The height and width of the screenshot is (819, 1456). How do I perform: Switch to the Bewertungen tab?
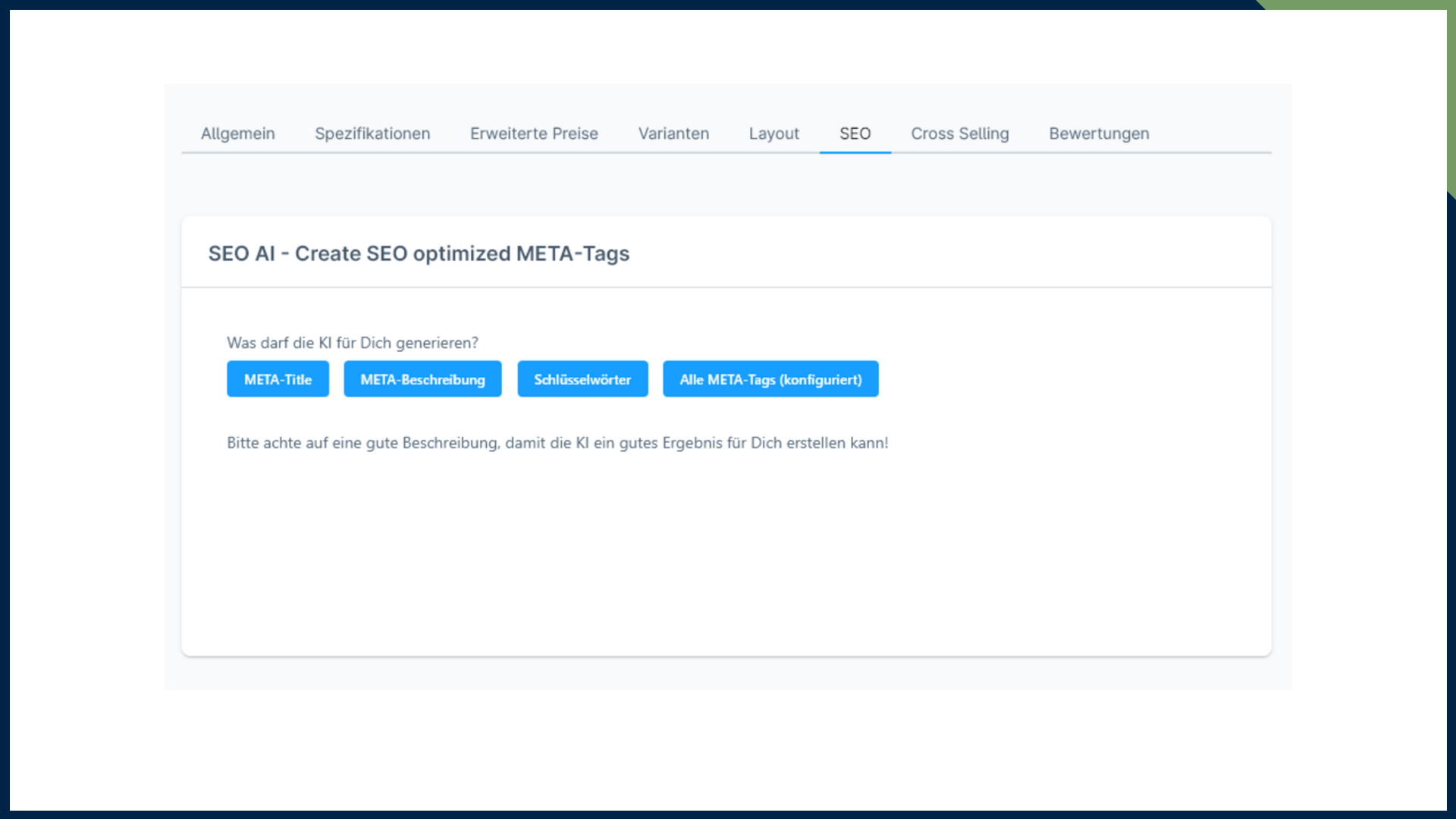click(x=1099, y=133)
